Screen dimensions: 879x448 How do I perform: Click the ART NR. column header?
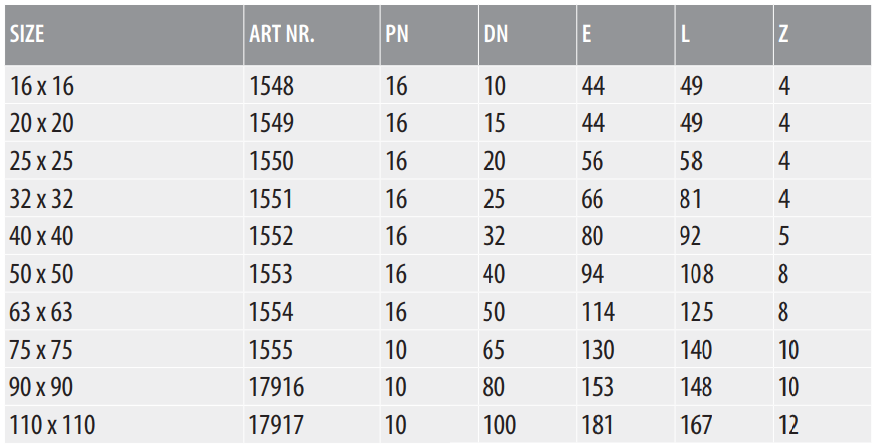pos(312,35)
